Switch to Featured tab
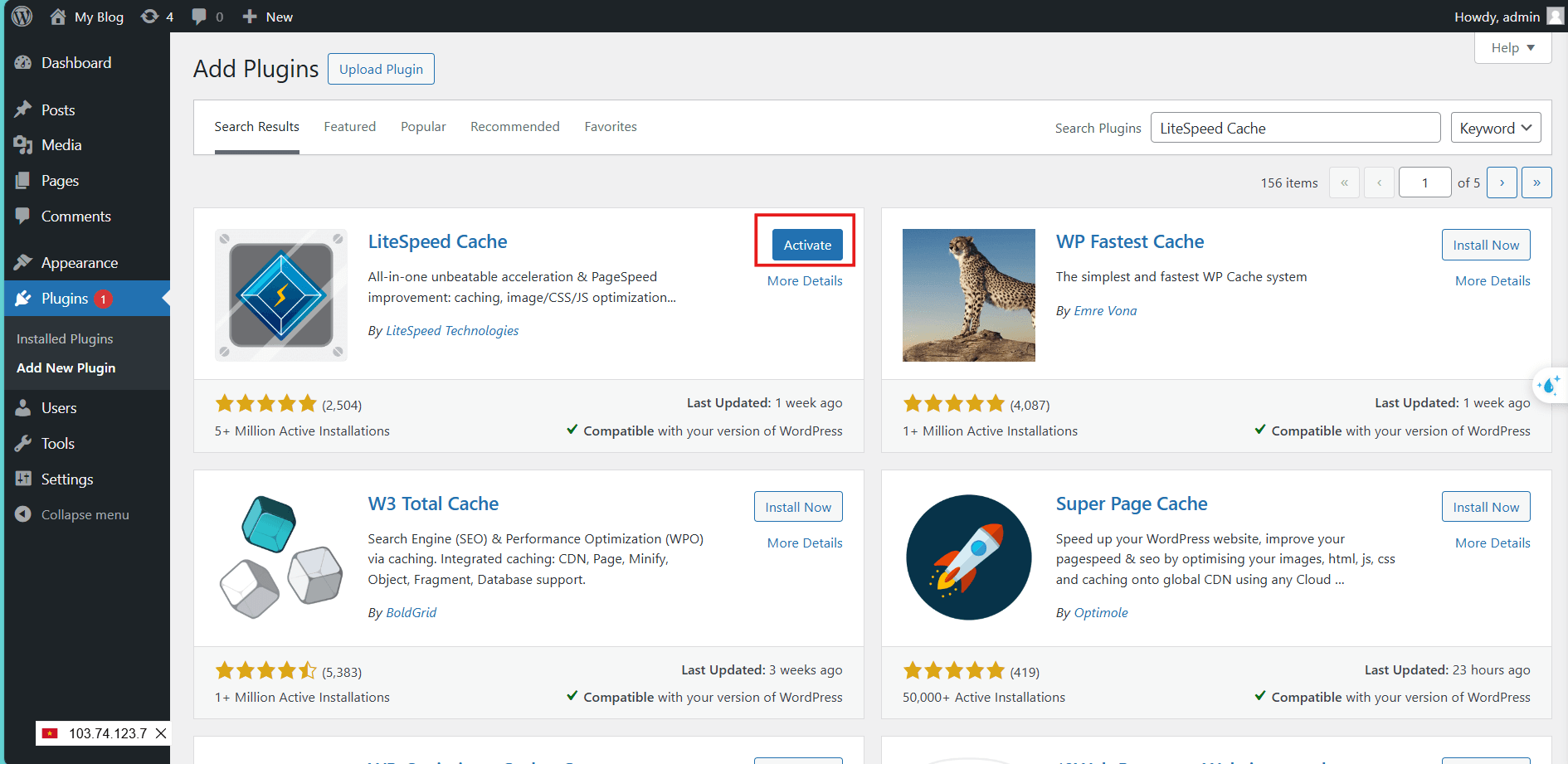 [349, 127]
